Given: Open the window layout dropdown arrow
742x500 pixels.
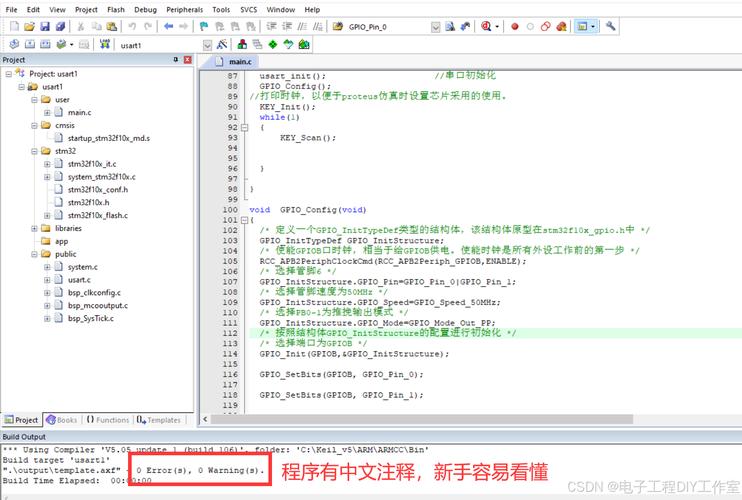Looking at the screenshot, I should [593, 26].
